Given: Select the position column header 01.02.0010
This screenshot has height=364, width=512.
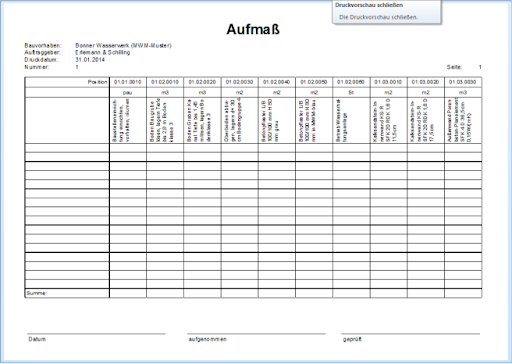Looking at the screenshot, I should pos(165,82).
